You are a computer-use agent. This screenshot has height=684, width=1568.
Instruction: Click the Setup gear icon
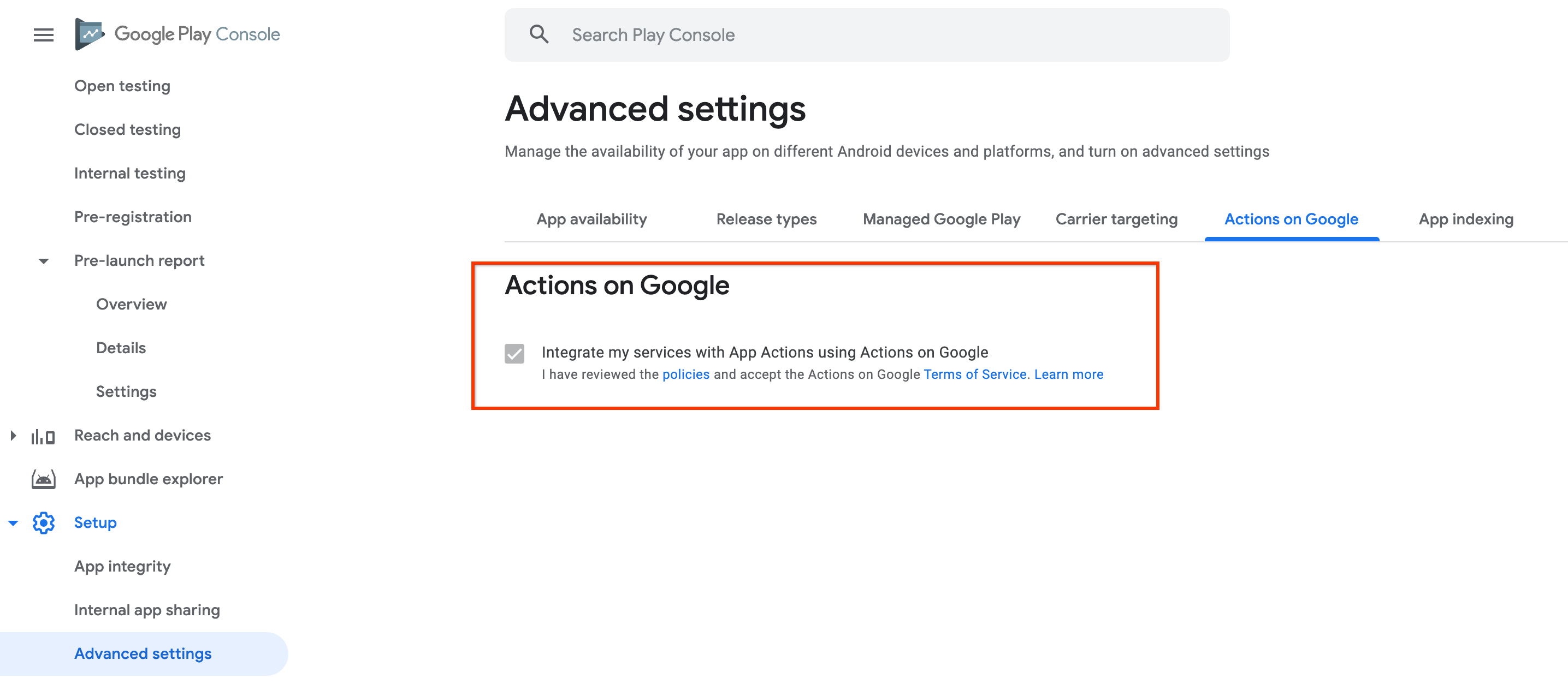tap(43, 522)
